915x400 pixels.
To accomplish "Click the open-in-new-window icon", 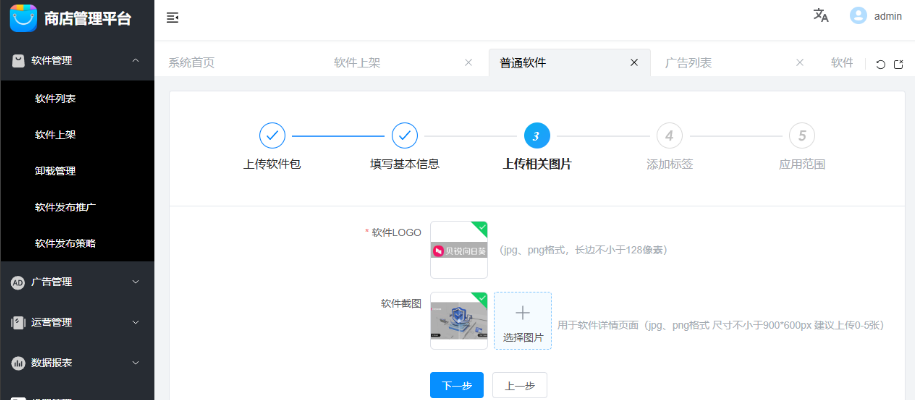I will [x=899, y=64].
